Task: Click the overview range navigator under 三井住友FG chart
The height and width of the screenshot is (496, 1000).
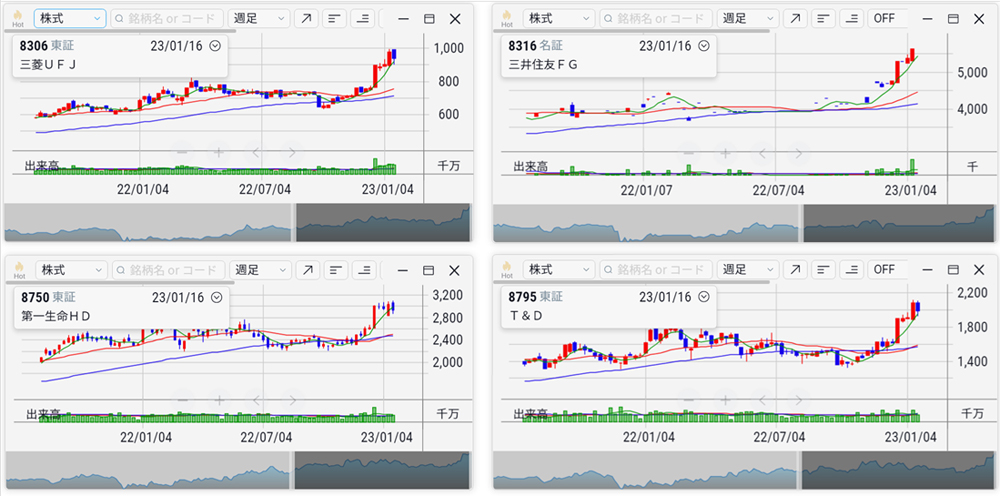Action: point(743,222)
